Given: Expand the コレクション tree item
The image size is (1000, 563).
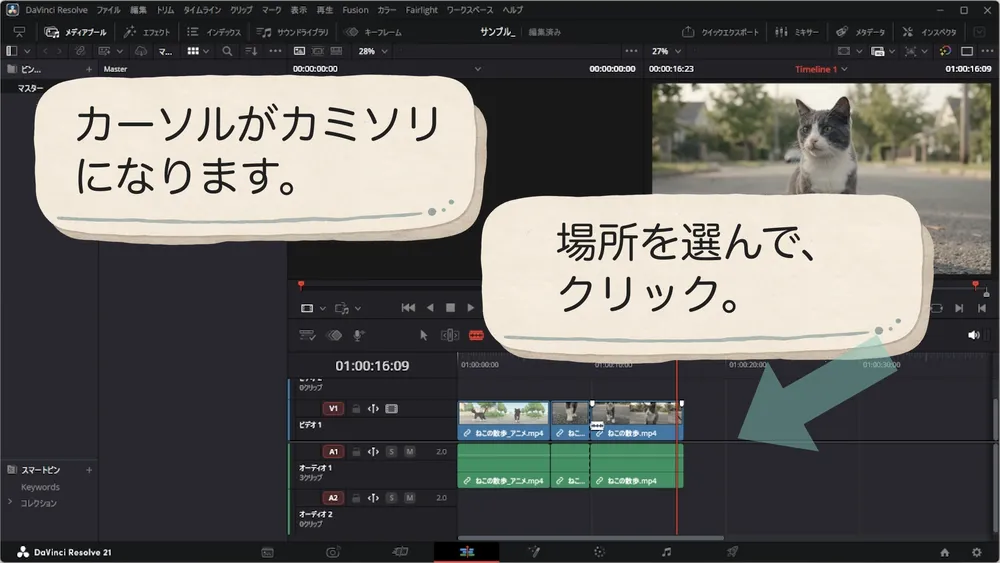Looking at the screenshot, I should (10, 502).
